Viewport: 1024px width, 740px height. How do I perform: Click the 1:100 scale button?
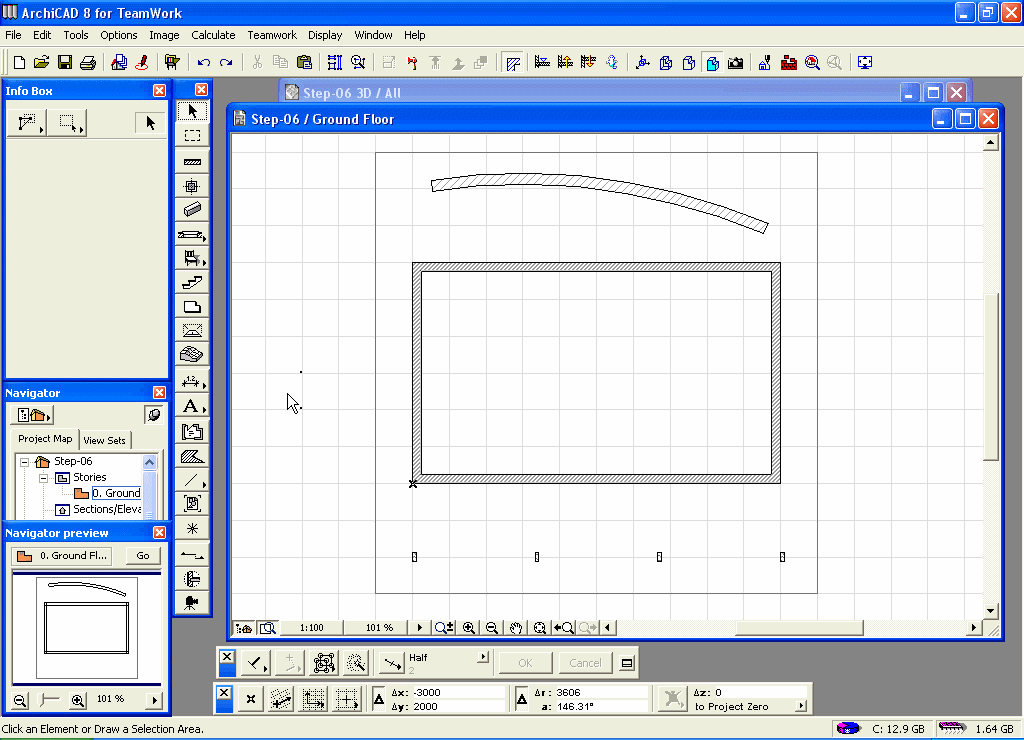click(311, 628)
